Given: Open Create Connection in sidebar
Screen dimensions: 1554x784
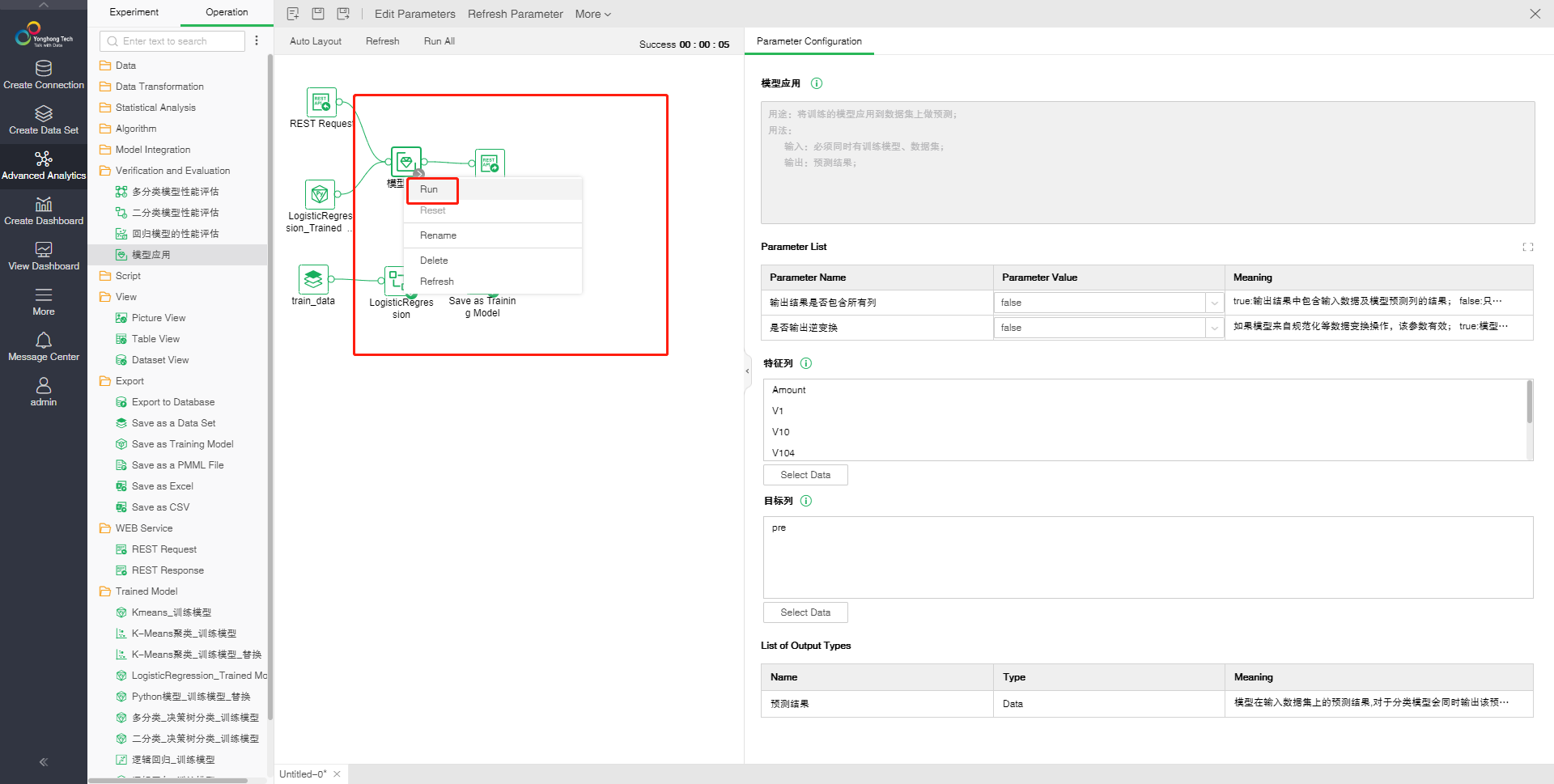Looking at the screenshot, I should pos(44,74).
